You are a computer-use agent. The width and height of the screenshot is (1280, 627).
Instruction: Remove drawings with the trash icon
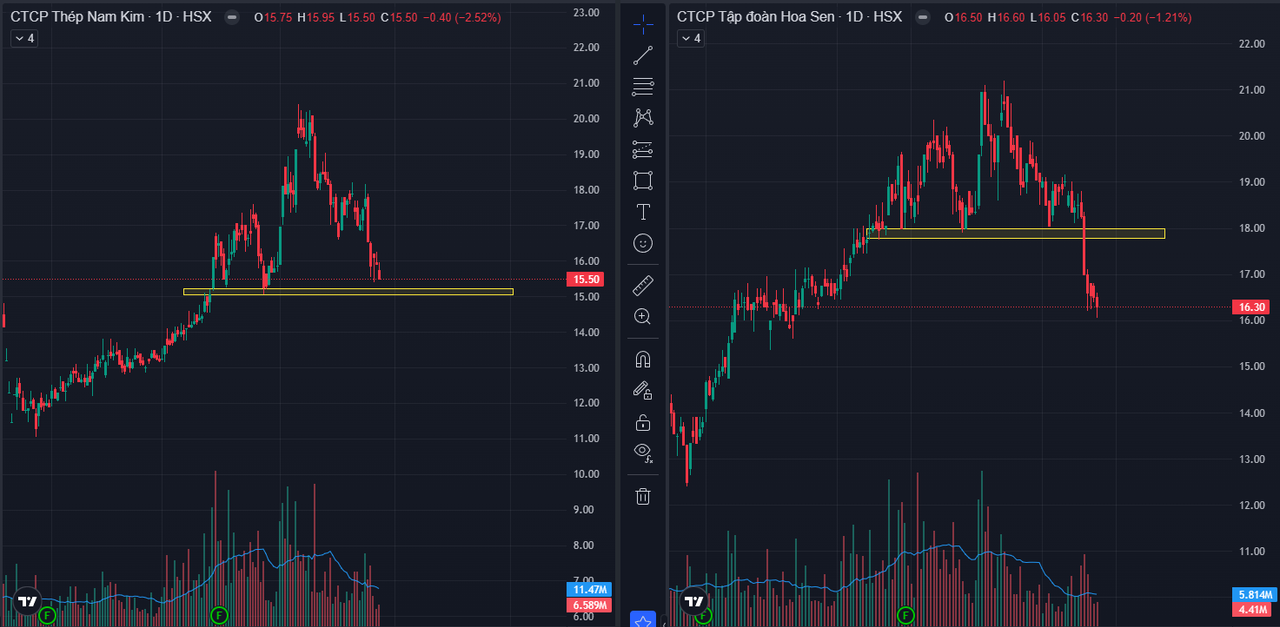coord(643,496)
